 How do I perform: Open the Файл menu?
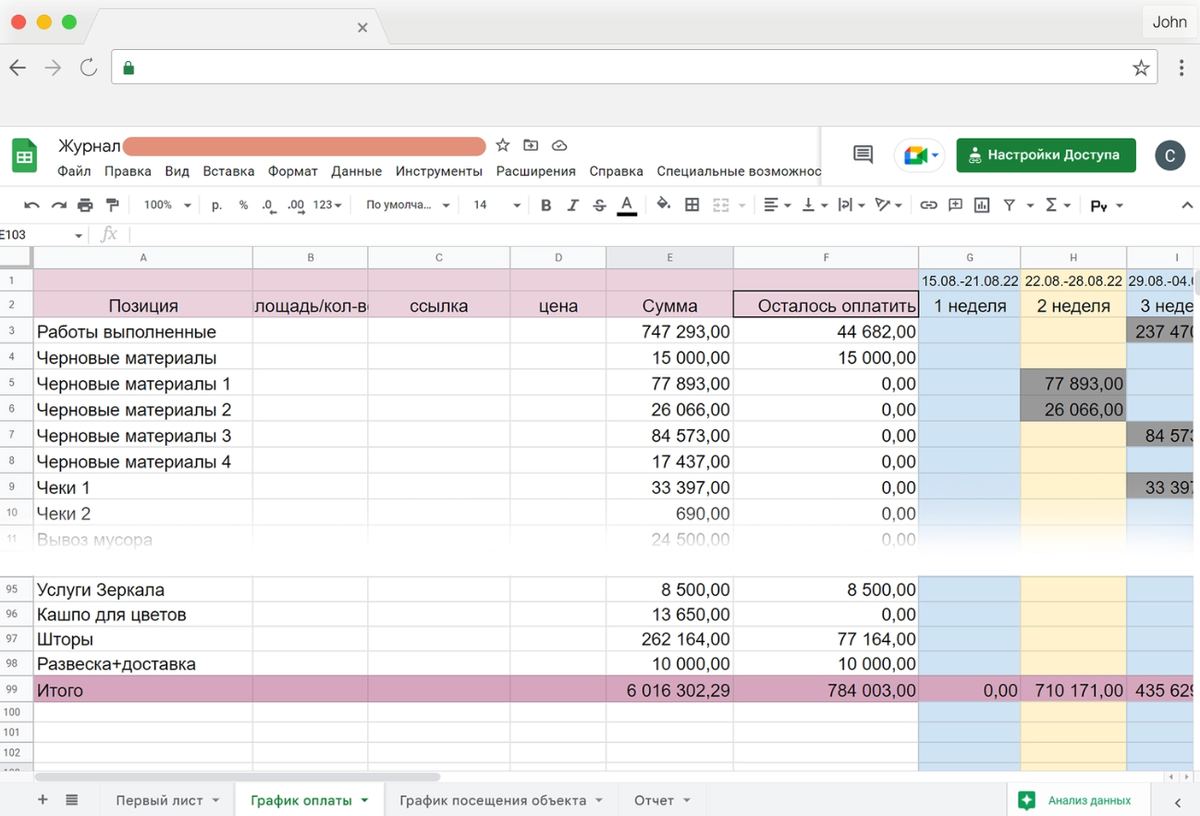[74, 171]
